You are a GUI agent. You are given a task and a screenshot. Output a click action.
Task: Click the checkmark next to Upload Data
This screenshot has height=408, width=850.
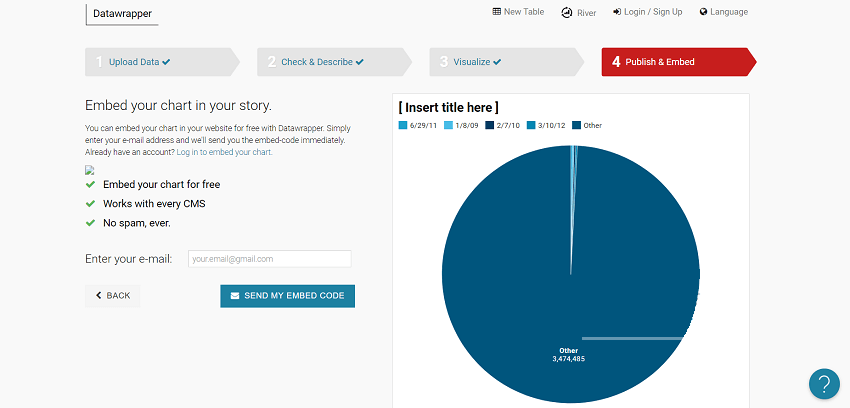pos(166,62)
